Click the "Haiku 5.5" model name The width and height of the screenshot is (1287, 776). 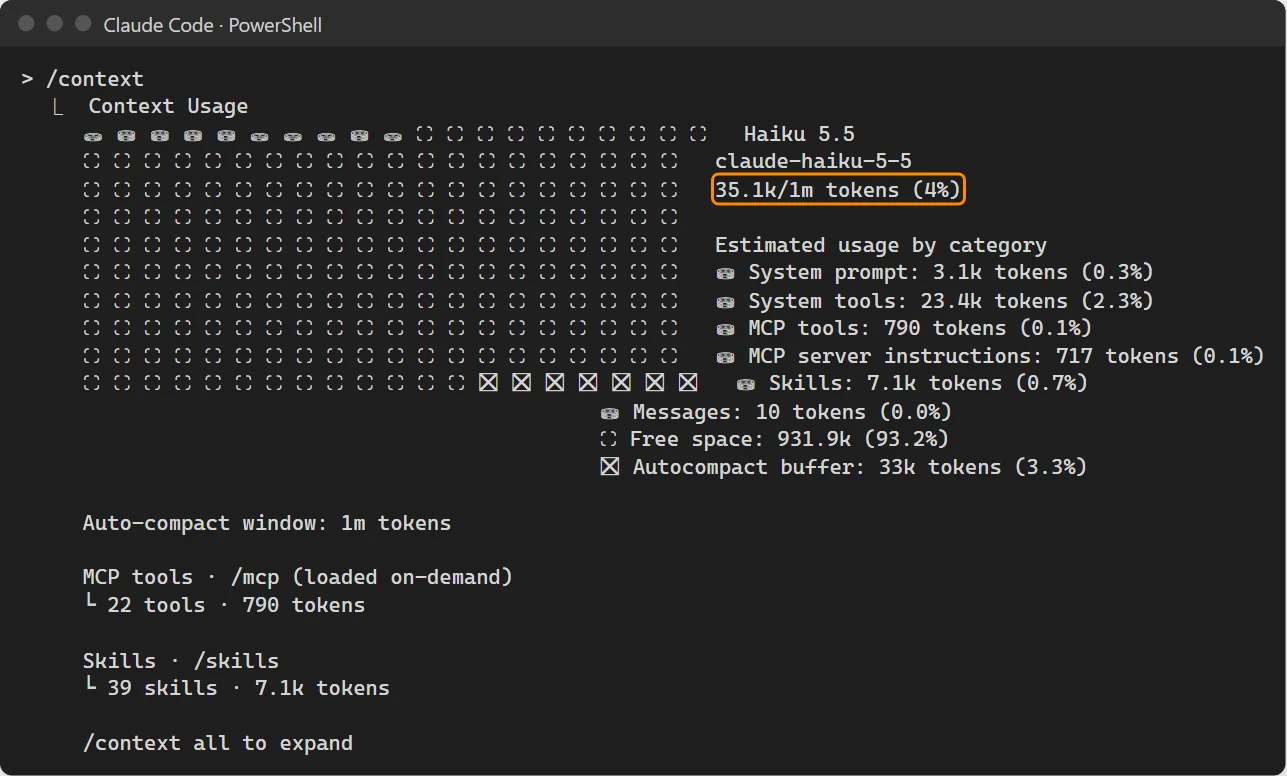[x=799, y=134]
